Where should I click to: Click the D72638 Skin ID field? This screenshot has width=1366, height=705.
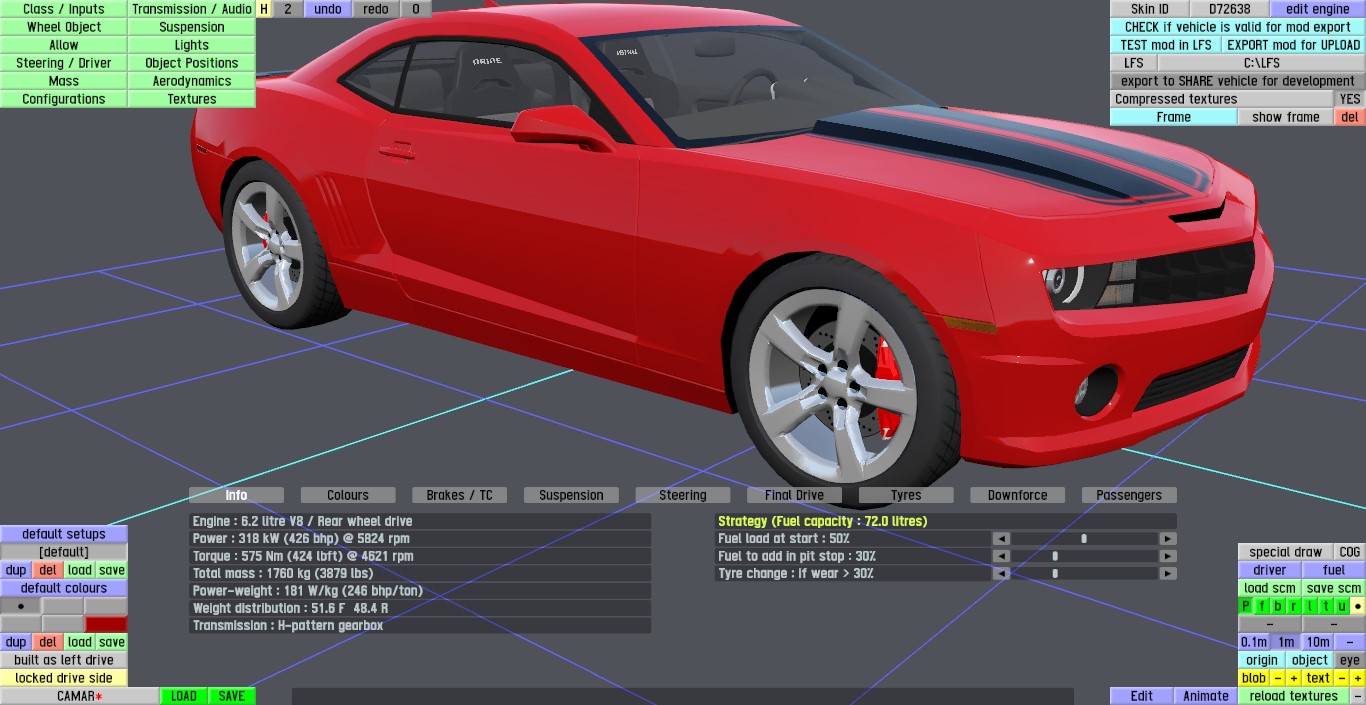(1230, 9)
